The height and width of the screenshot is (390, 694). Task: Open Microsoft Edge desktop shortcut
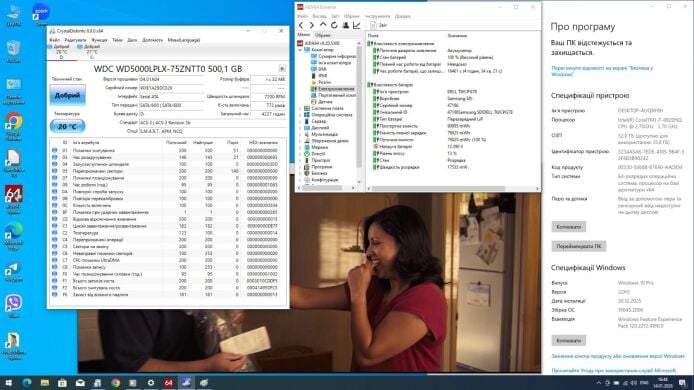14,236
